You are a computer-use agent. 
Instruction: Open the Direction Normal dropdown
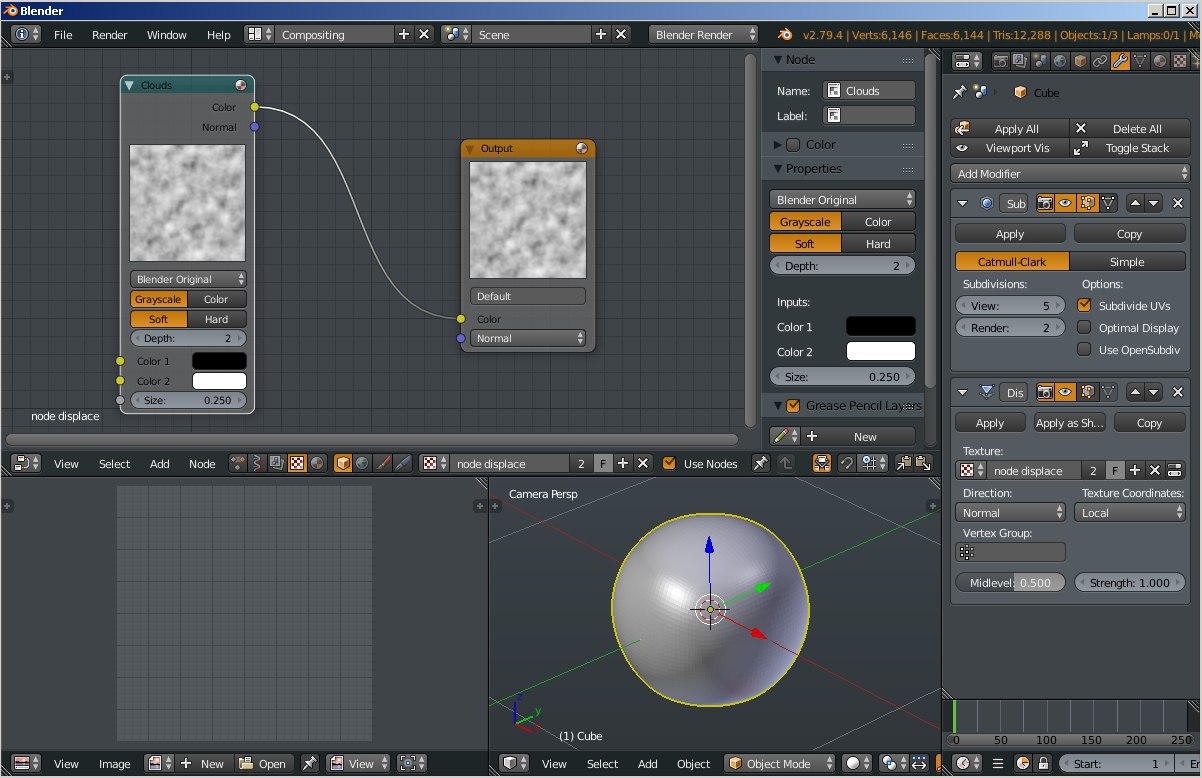[x=1010, y=512]
